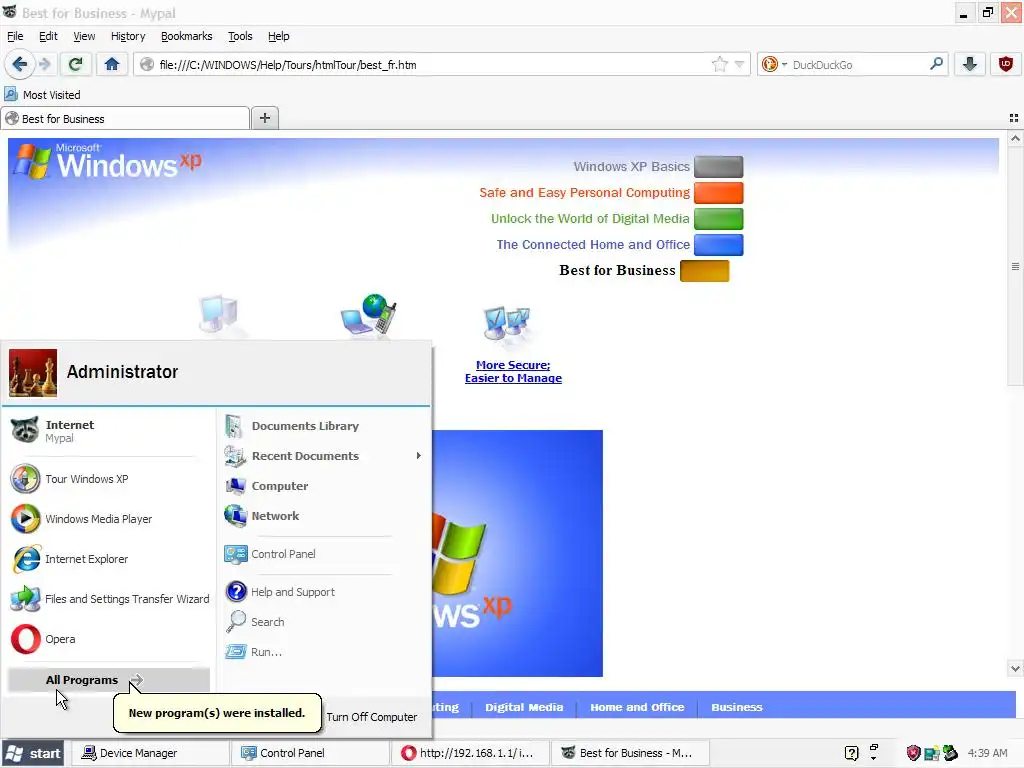Open the Help menu in Mypal
This screenshot has width=1024, height=768.
point(278,36)
